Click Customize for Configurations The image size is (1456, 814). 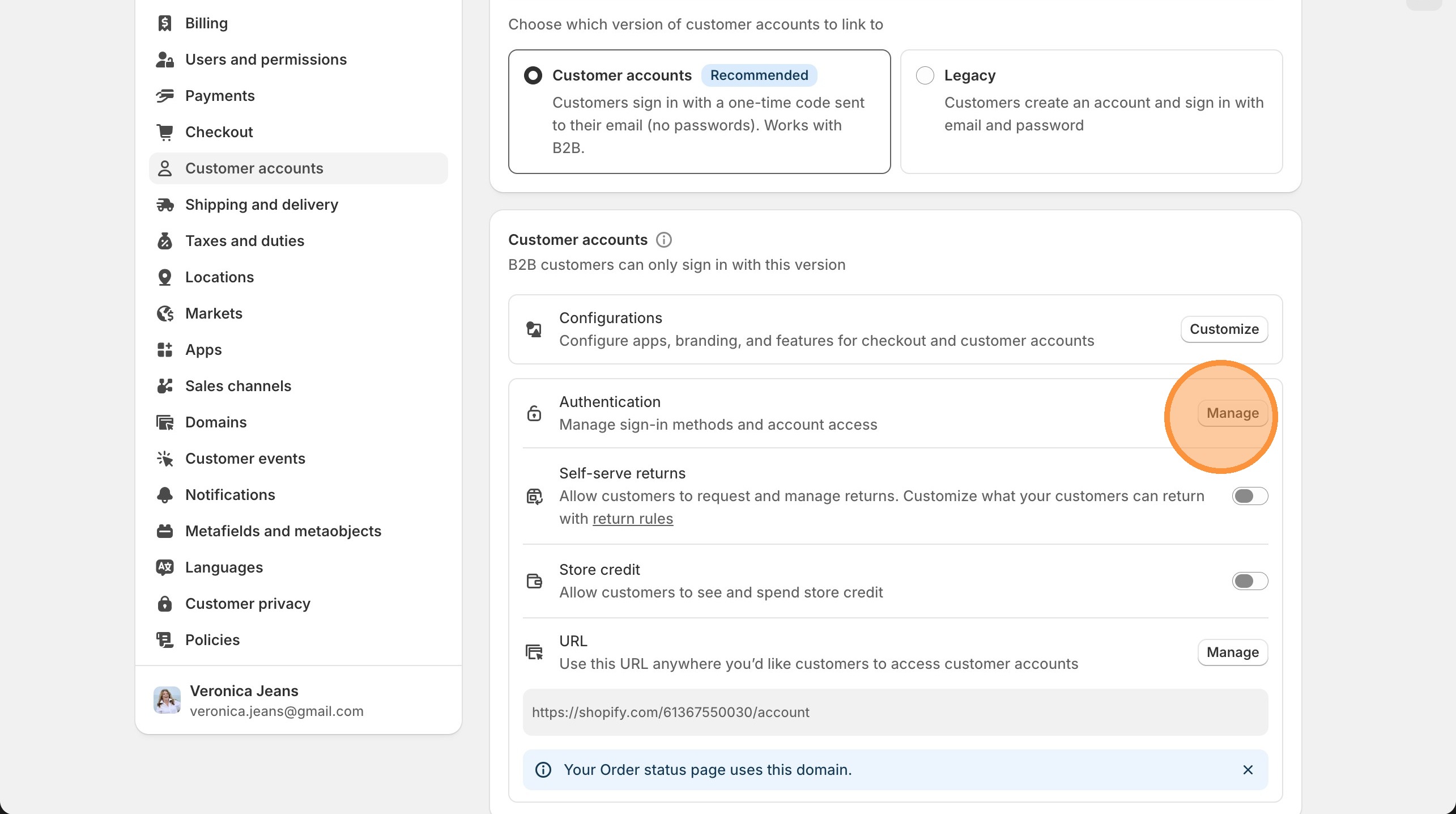point(1224,329)
